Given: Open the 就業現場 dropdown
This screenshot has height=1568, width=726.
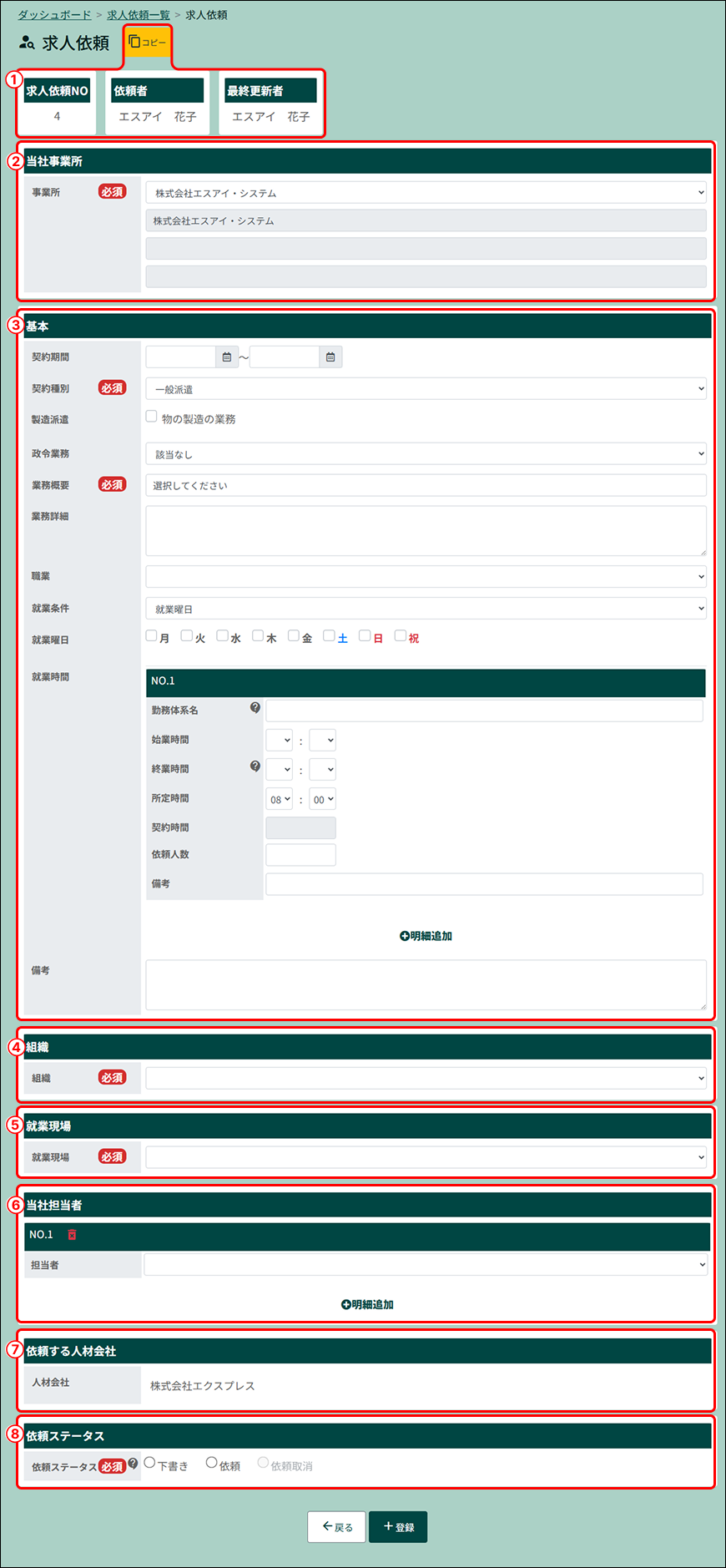Looking at the screenshot, I should [x=426, y=1157].
